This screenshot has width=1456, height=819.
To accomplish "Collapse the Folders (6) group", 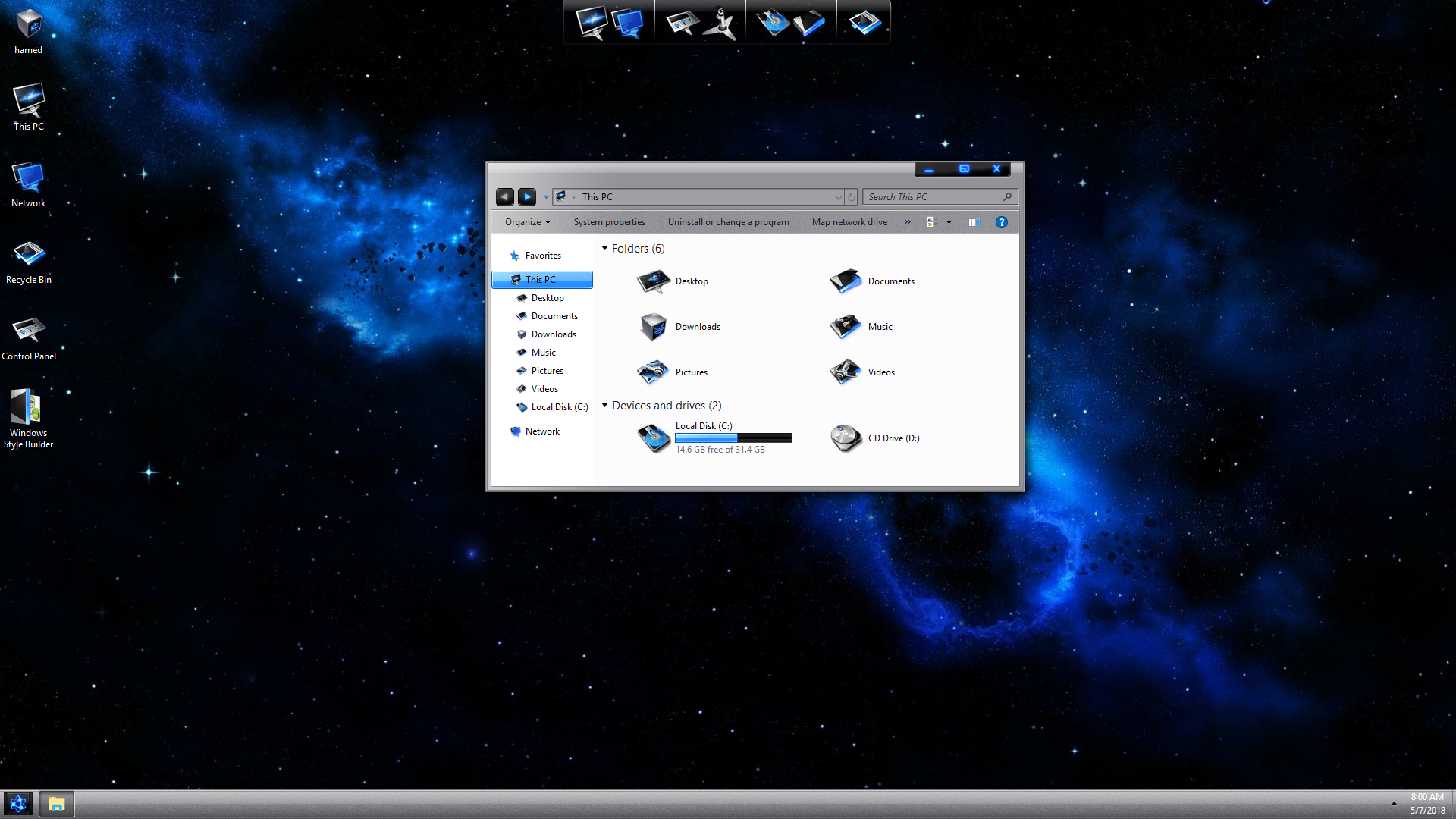I will [604, 249].
